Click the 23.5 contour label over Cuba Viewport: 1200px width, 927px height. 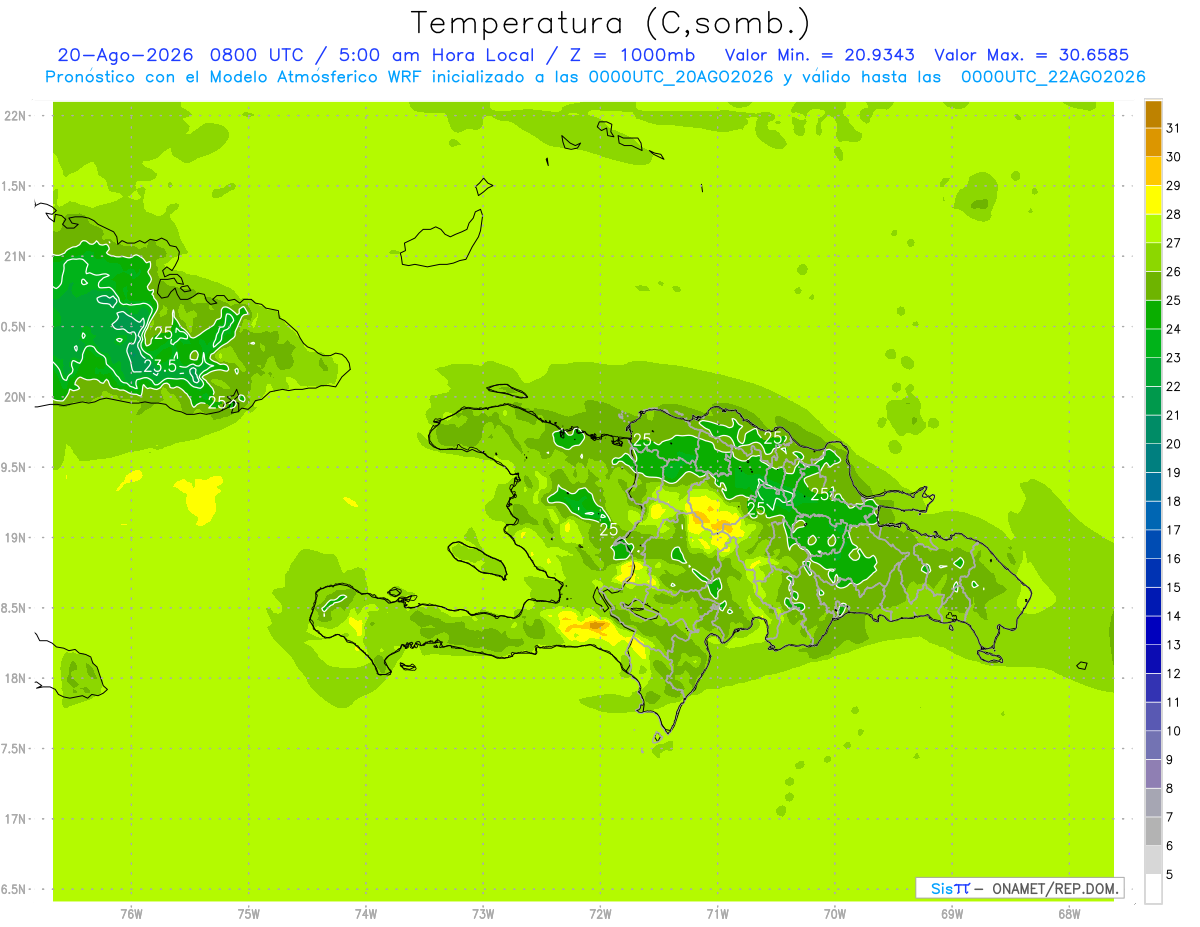(x=161, y=367)
